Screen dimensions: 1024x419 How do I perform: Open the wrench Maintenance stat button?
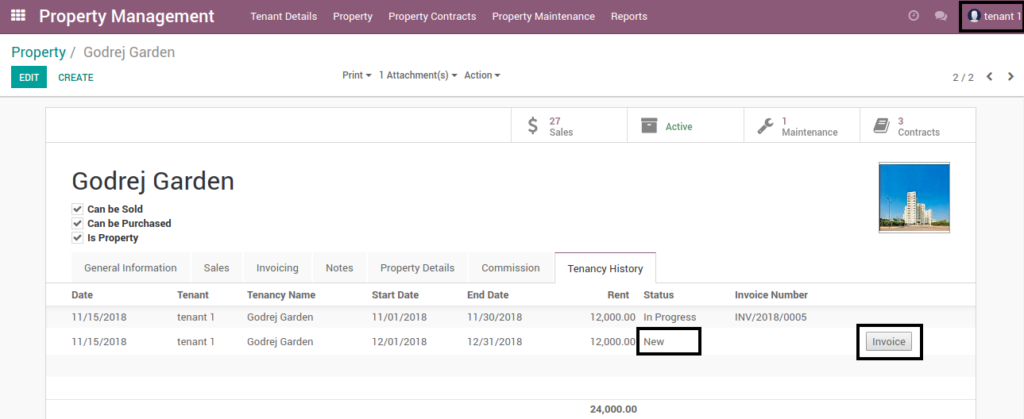click(x=801, y=125)
